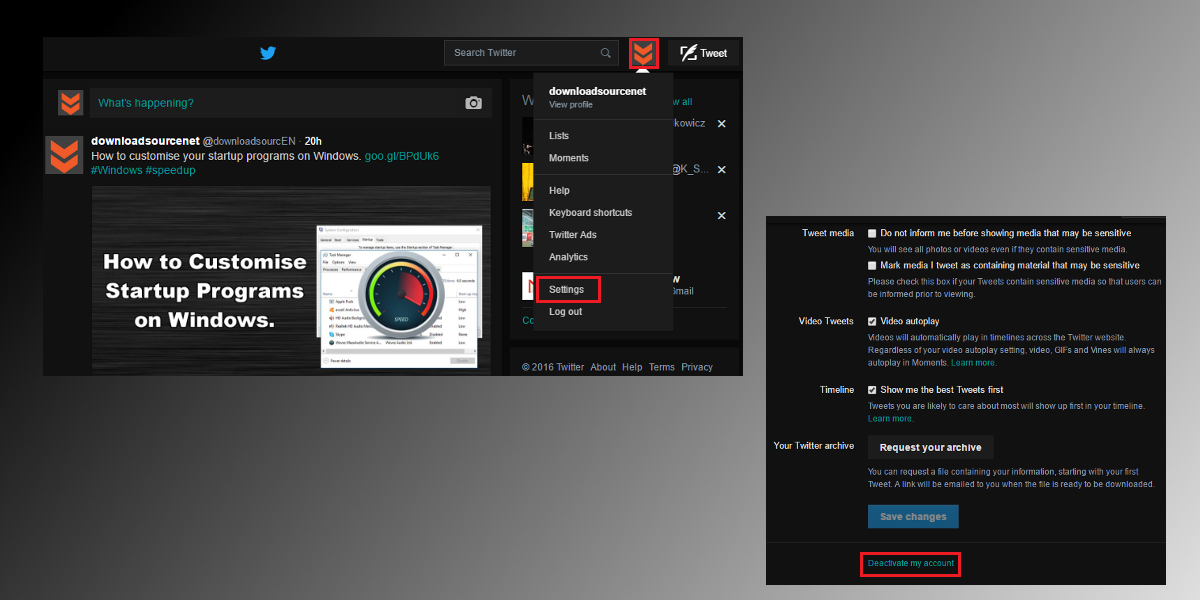This screenshot has height=600, width=1200.
Task: Click the Privacy footer link
Action: tap(697, 367)
